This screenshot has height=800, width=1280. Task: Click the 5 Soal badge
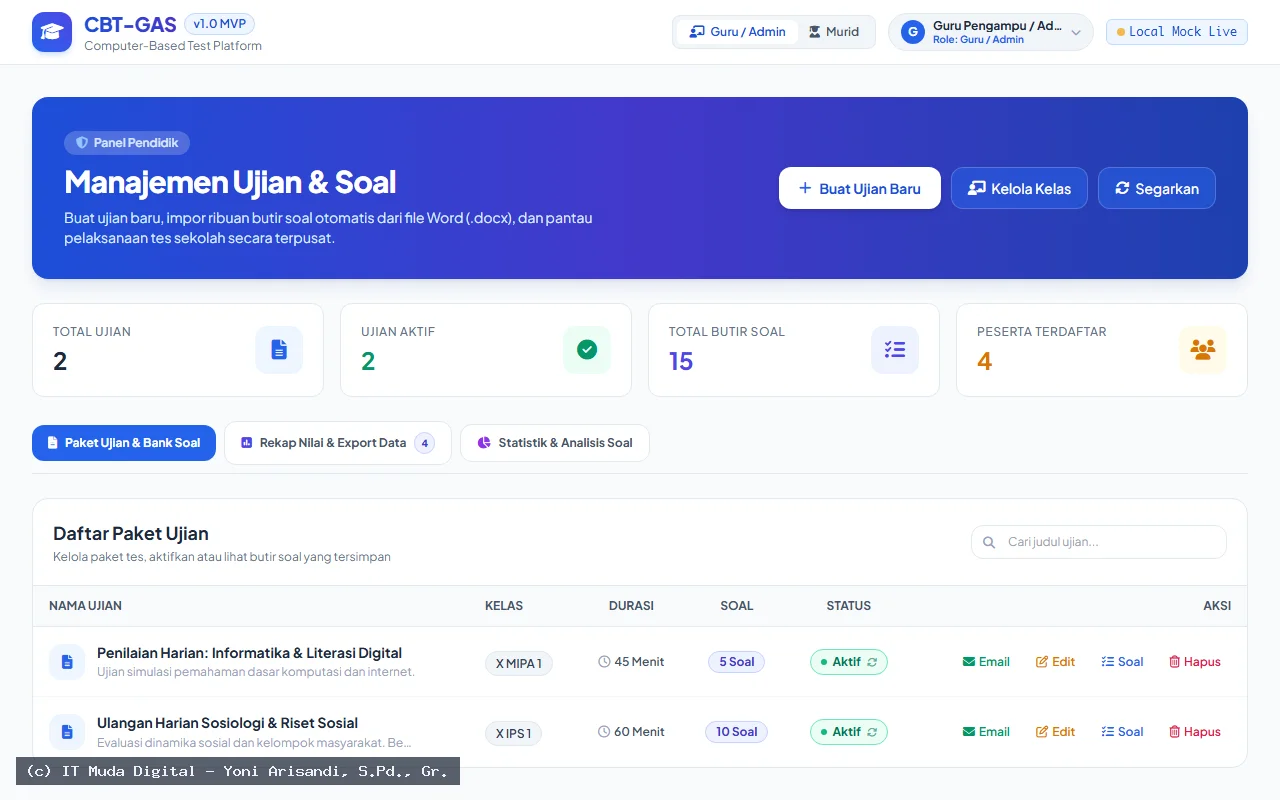737,662
